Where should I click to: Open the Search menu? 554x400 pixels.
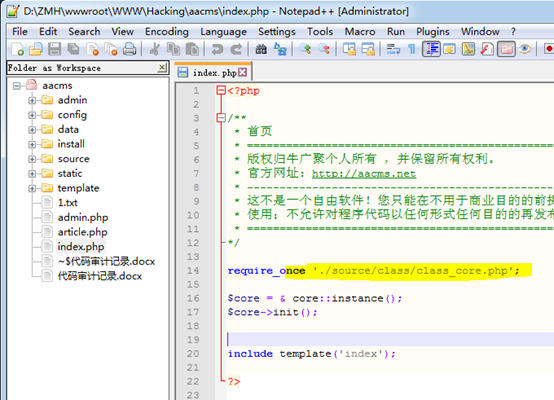click(x=84, y=32)
